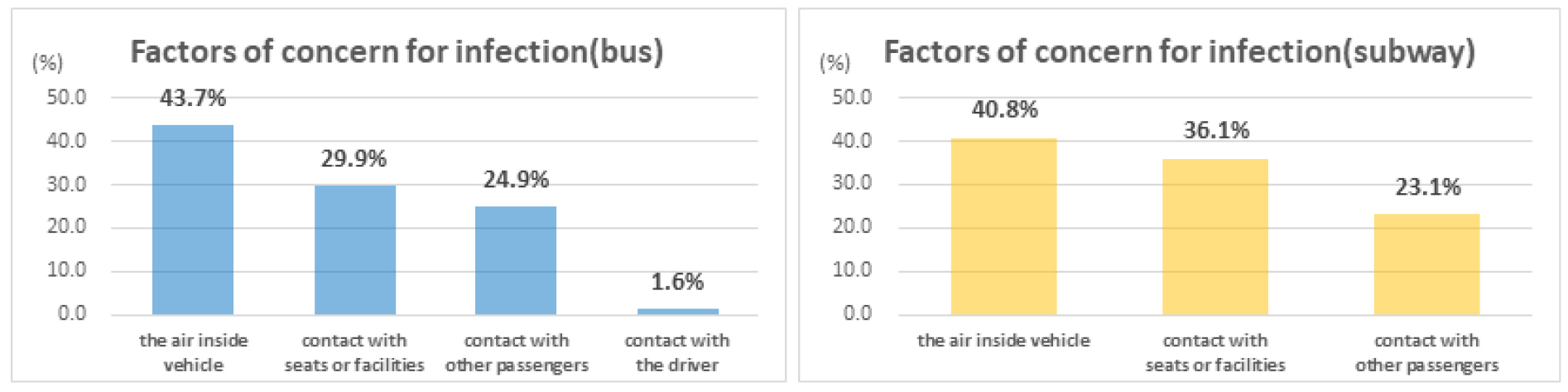The height and width of the screenshot is (392, 1568).
Task: Select the 29.9% blue bar
Action: click(354, 249)
